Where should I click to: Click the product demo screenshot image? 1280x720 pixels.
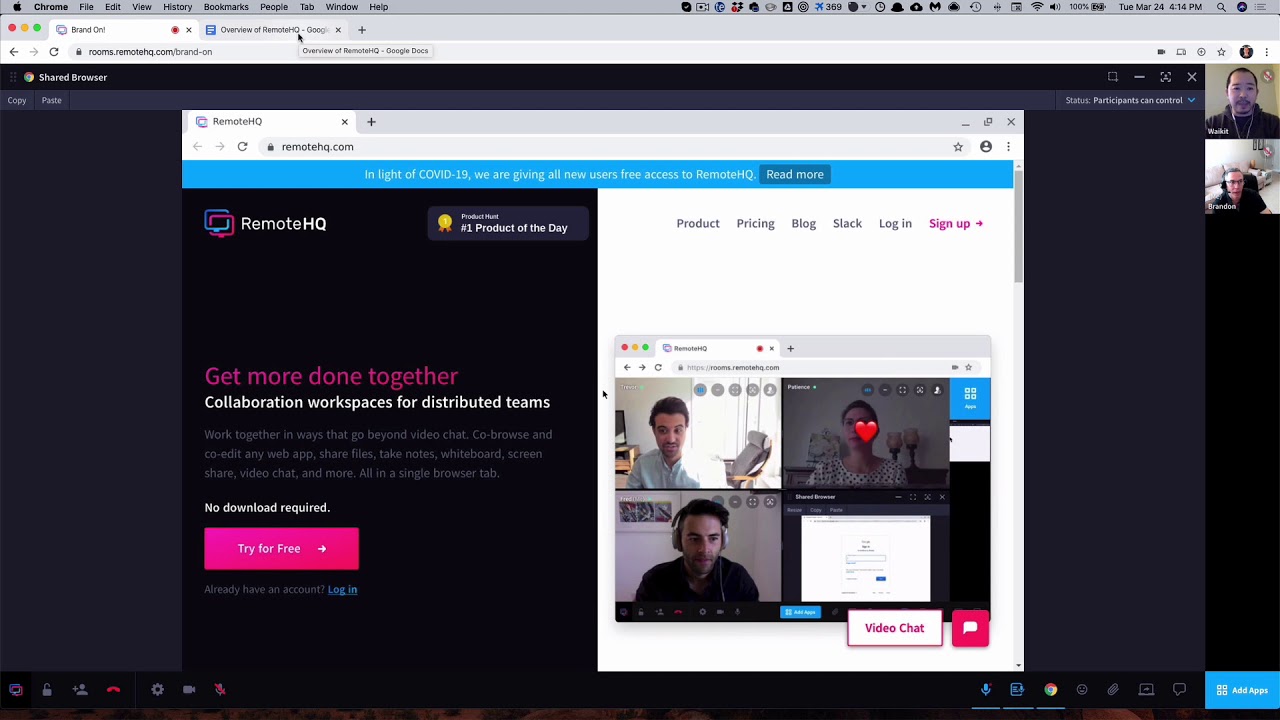[802, 478]
